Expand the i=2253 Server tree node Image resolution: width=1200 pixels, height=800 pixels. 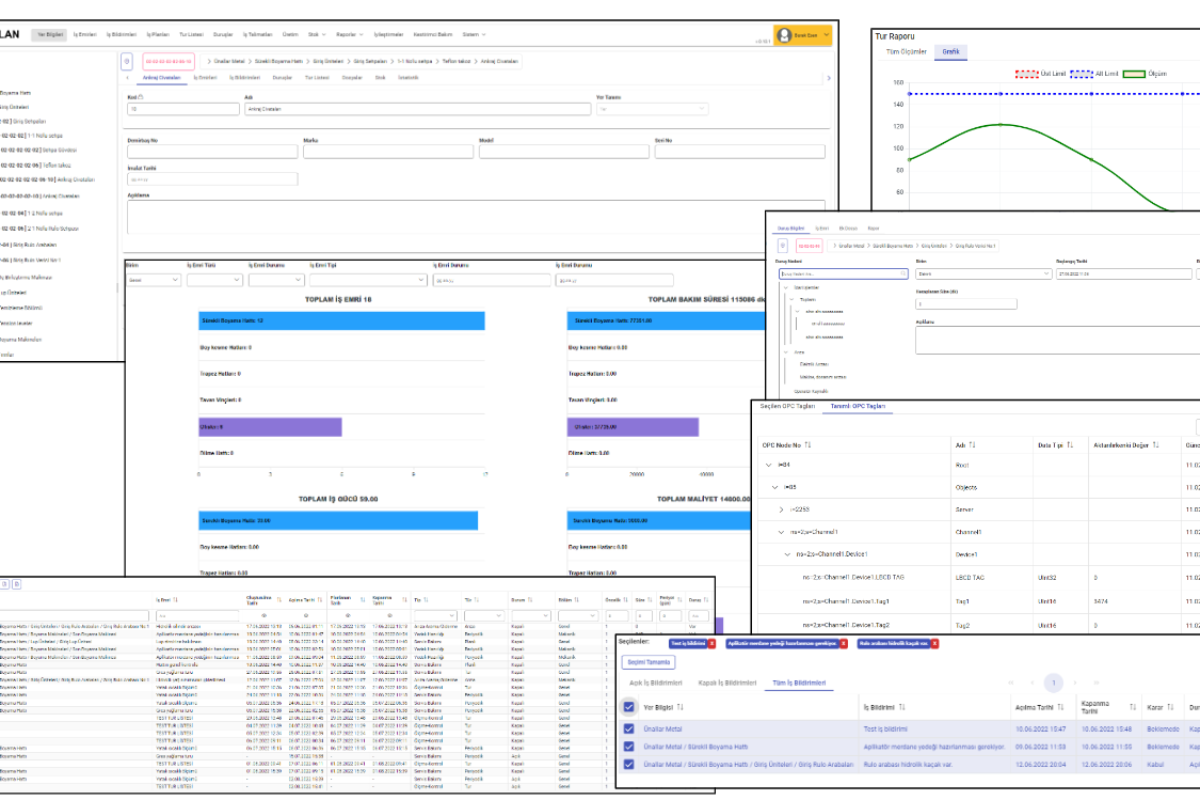pyautogui.click(x=781, y=510)
